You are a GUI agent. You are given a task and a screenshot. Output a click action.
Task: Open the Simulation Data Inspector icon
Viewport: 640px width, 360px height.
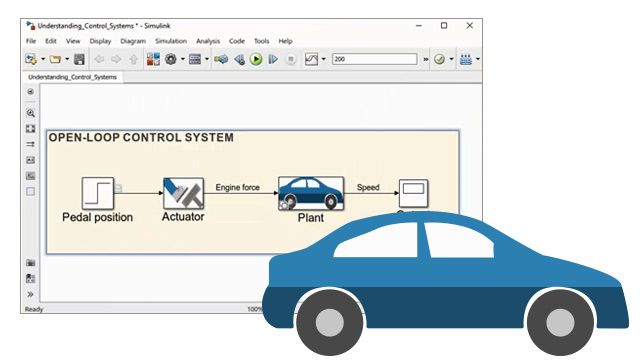pyautogui.click(x=311, y=60)
